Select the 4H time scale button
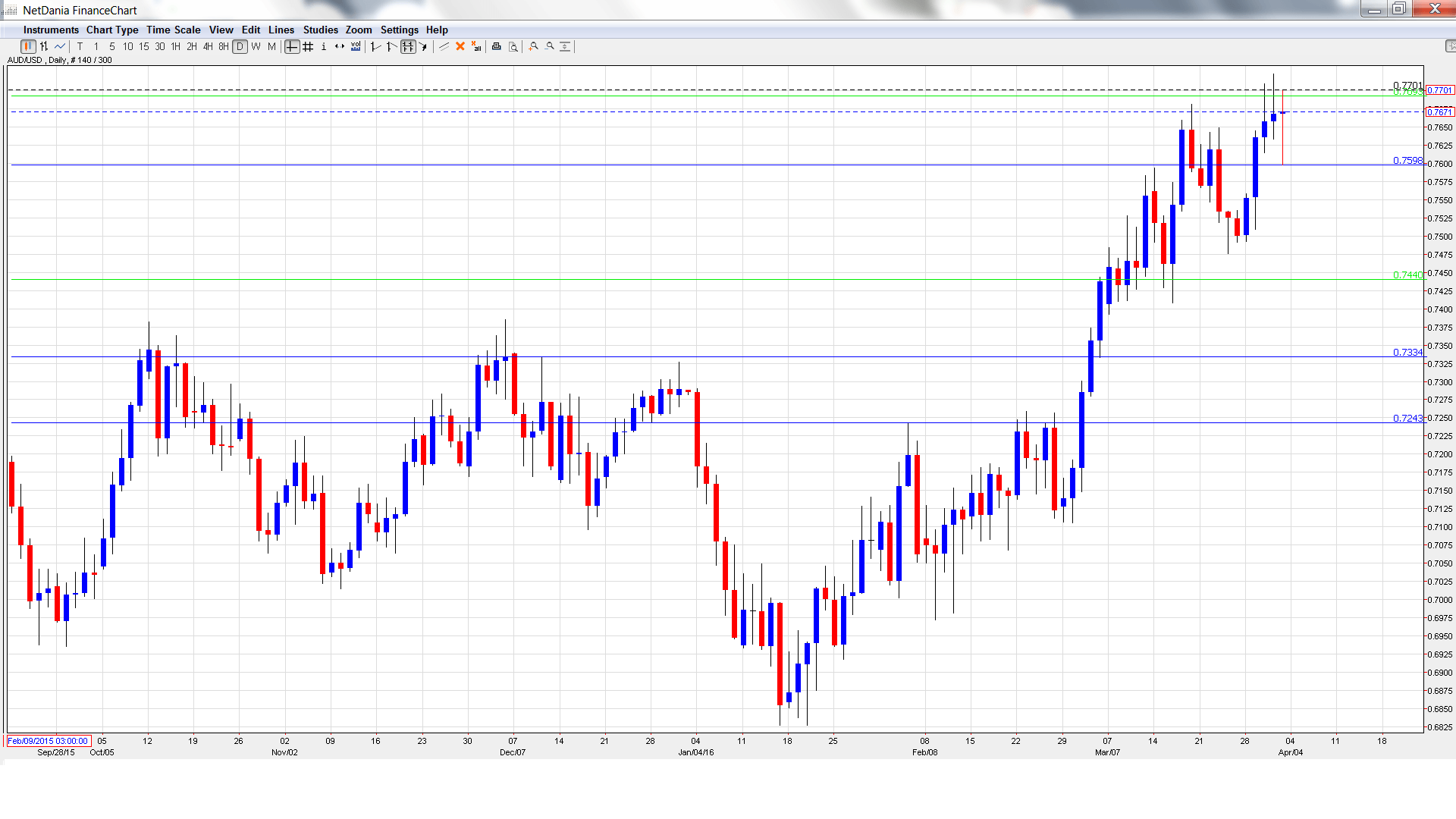1456x819 pixels. click(208, 47)
